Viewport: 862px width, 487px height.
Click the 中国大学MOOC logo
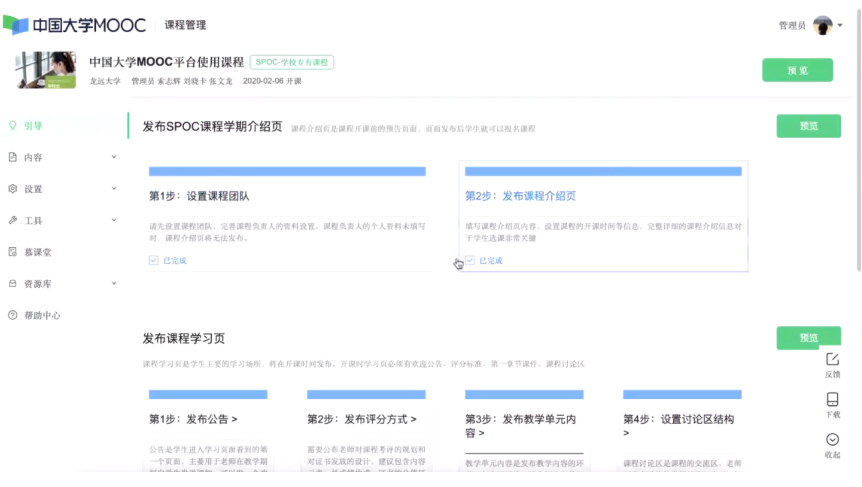[x=75, y=25]
